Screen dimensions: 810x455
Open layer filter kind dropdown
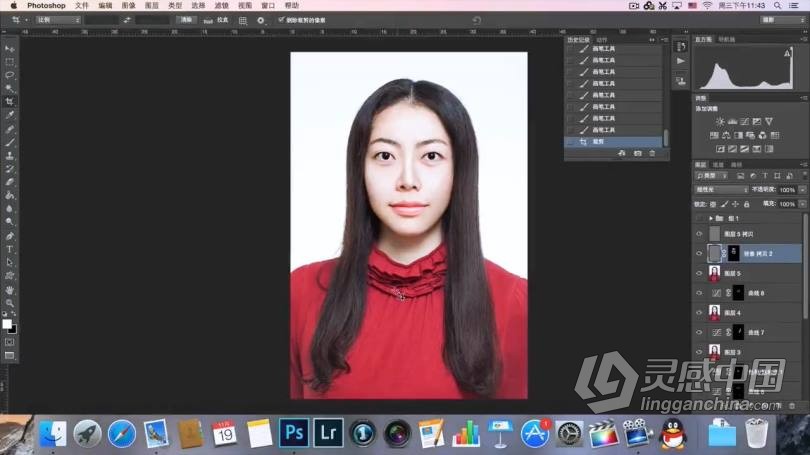pyautogui.click(x=712, y=176)
